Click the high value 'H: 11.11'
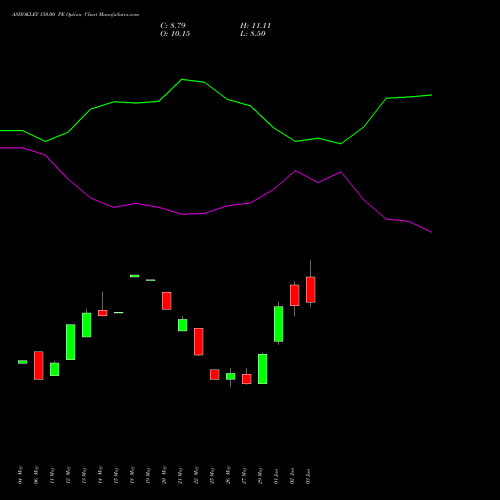 tap(255, 26)
